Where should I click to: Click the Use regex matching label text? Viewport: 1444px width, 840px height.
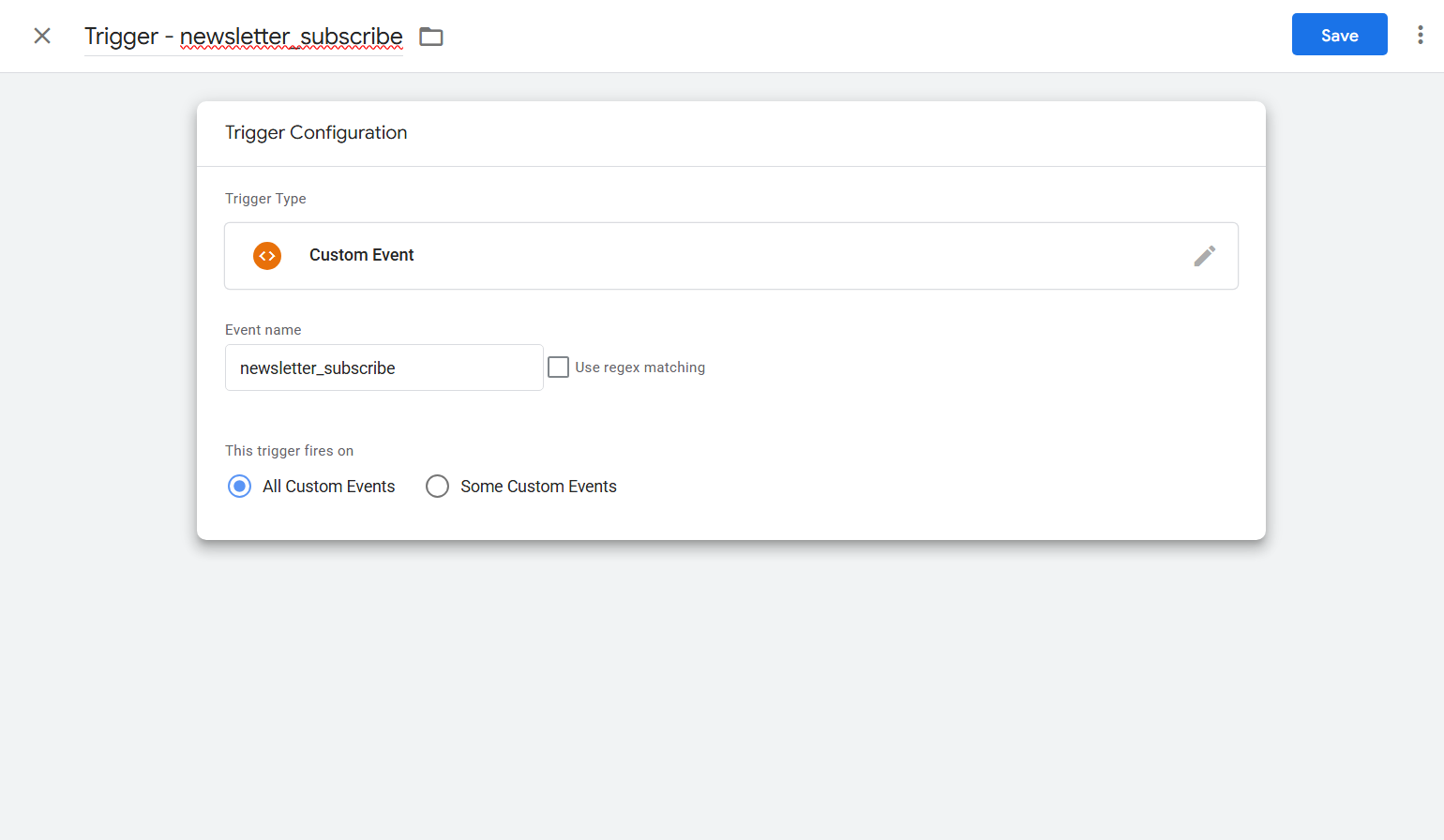coord(639,367)
